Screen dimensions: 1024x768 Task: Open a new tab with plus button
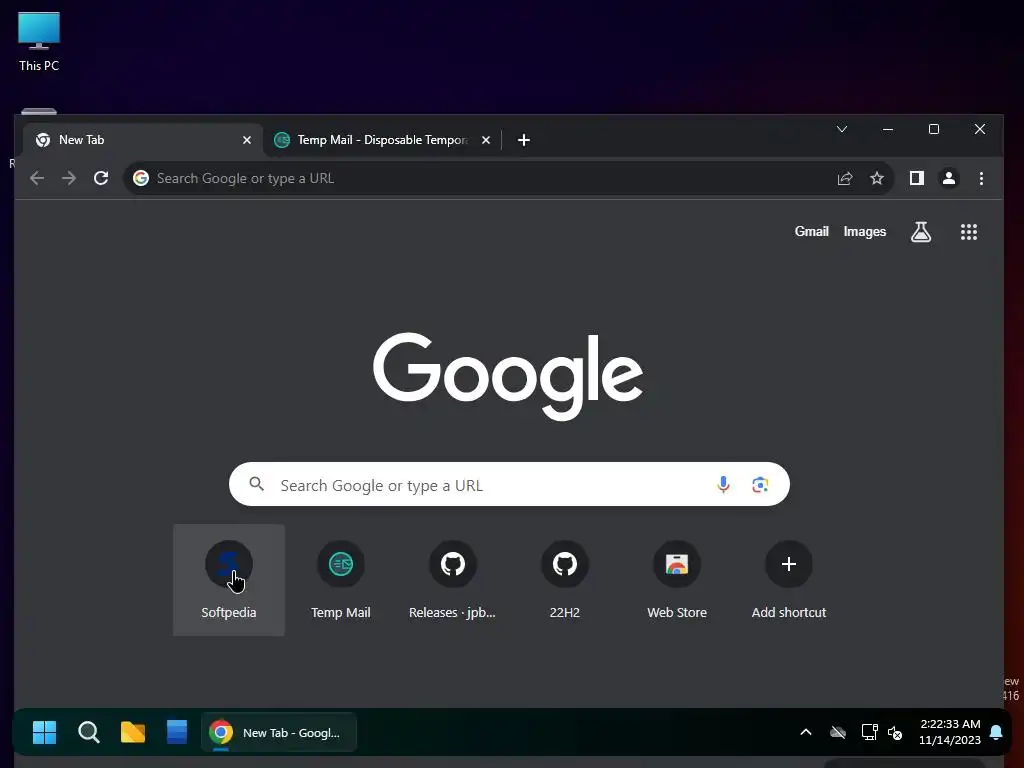524,140
